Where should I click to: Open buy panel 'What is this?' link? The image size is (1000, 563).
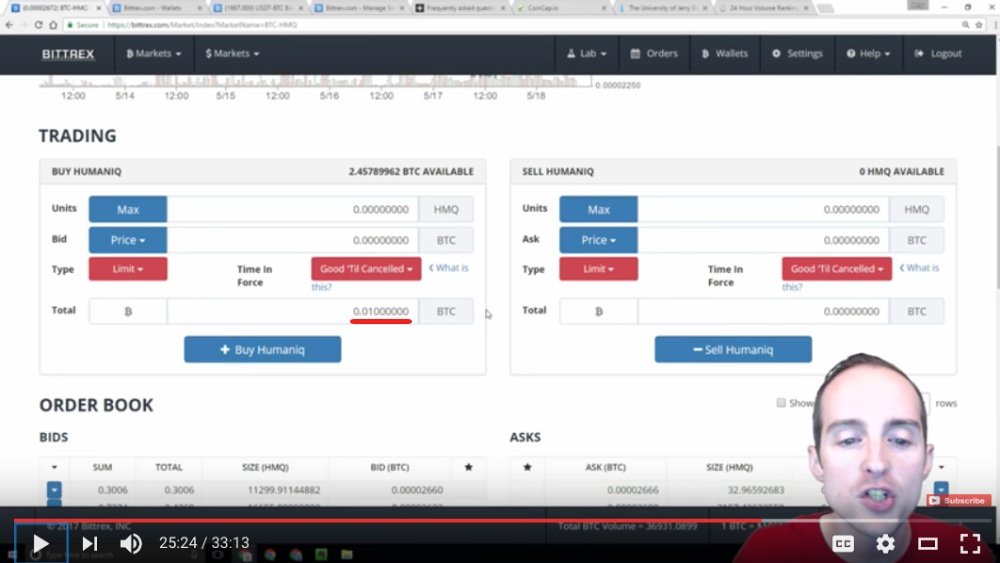click(x=448, y=268)
